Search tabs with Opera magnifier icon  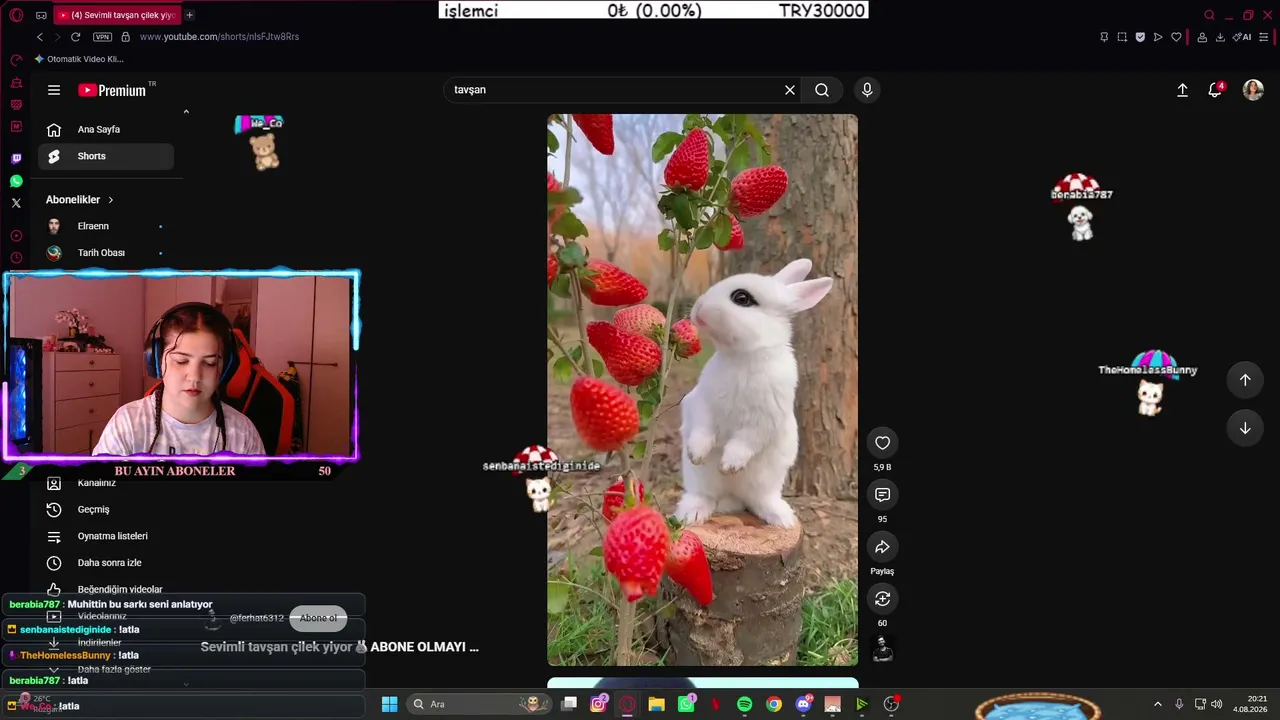tap(1209, 15)
